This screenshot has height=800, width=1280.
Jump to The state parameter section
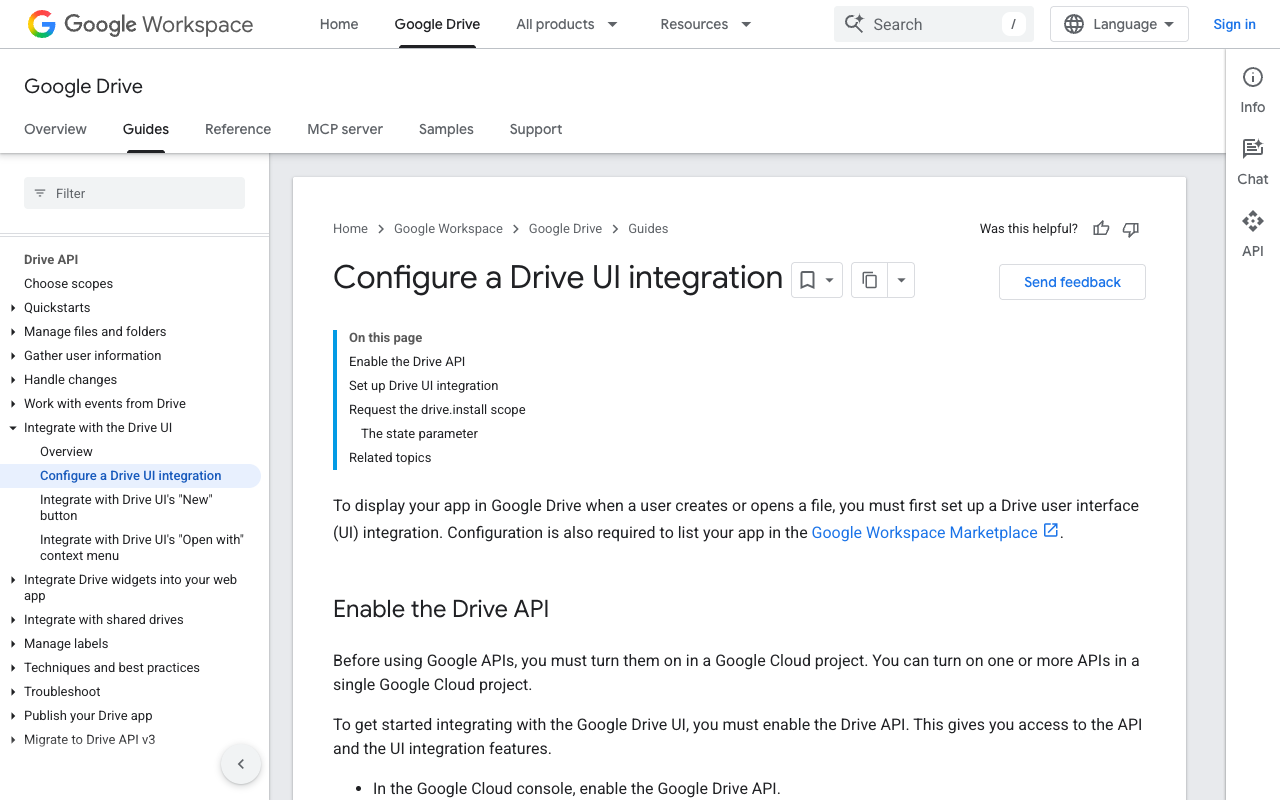[x=419, y=434]
